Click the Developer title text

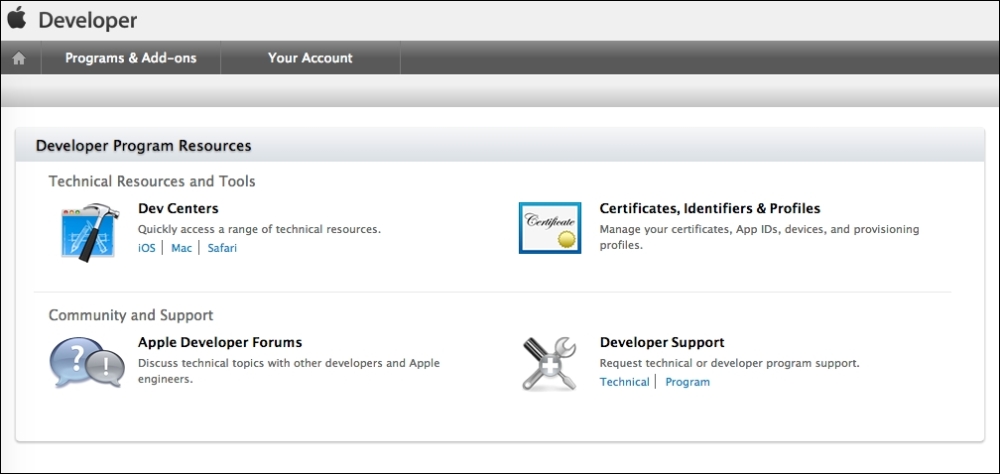[87, 20]
